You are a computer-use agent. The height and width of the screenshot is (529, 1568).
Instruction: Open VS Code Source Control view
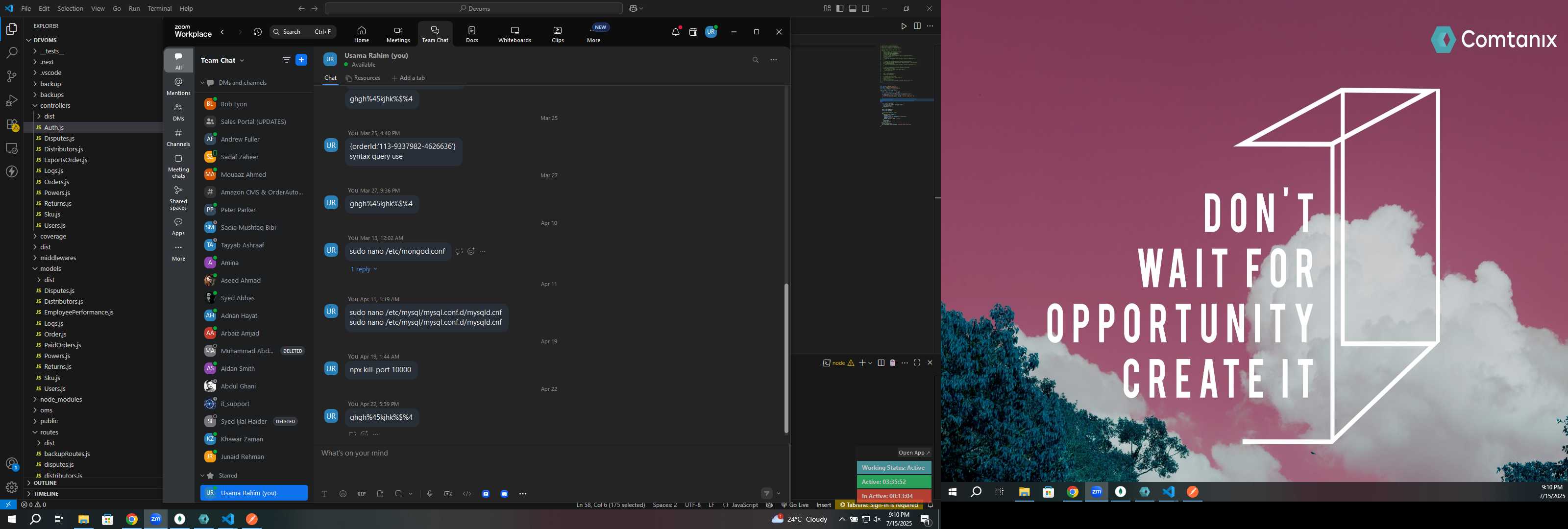click(x=12, y=76)
